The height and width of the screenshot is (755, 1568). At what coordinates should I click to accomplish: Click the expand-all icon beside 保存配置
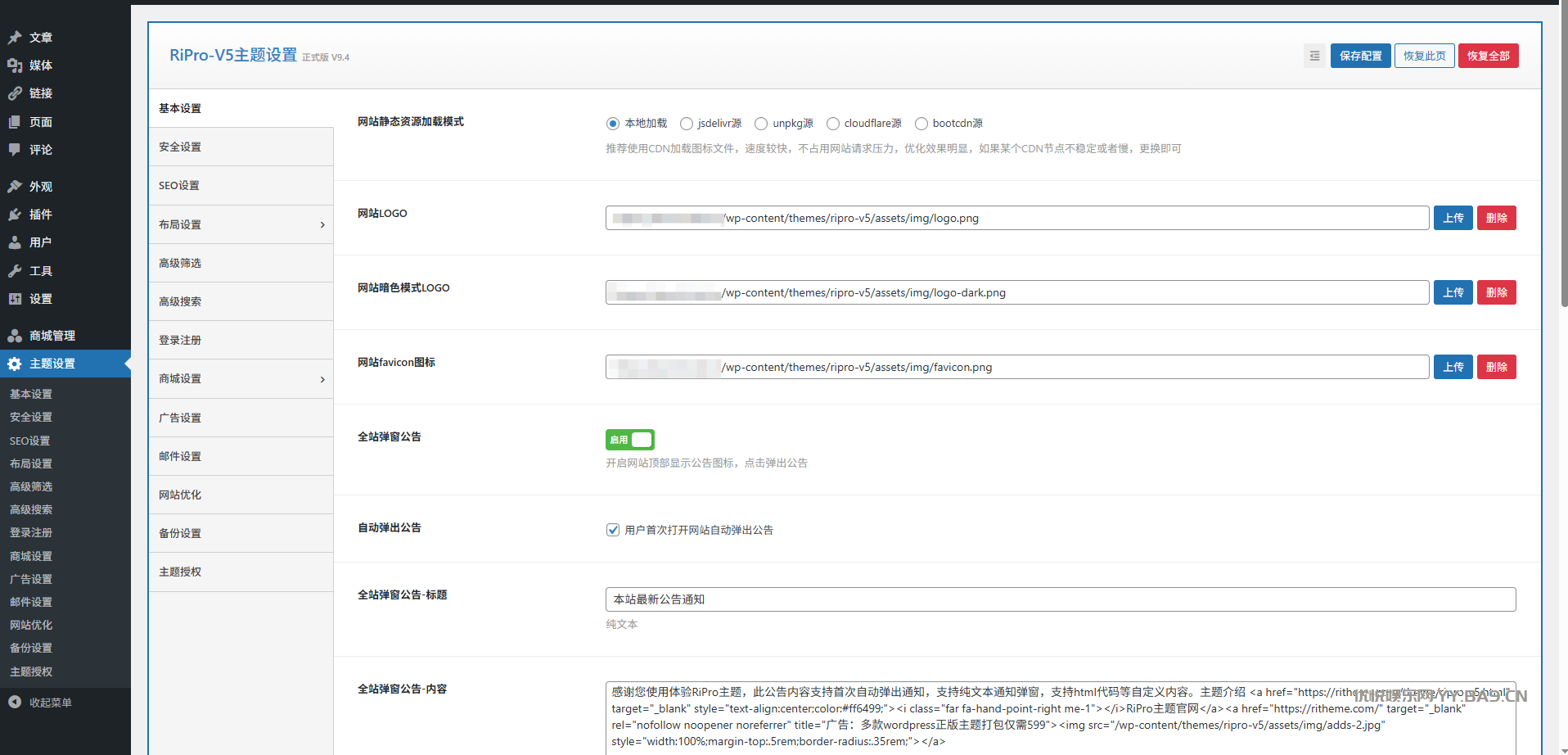[x=1314, y=56]
